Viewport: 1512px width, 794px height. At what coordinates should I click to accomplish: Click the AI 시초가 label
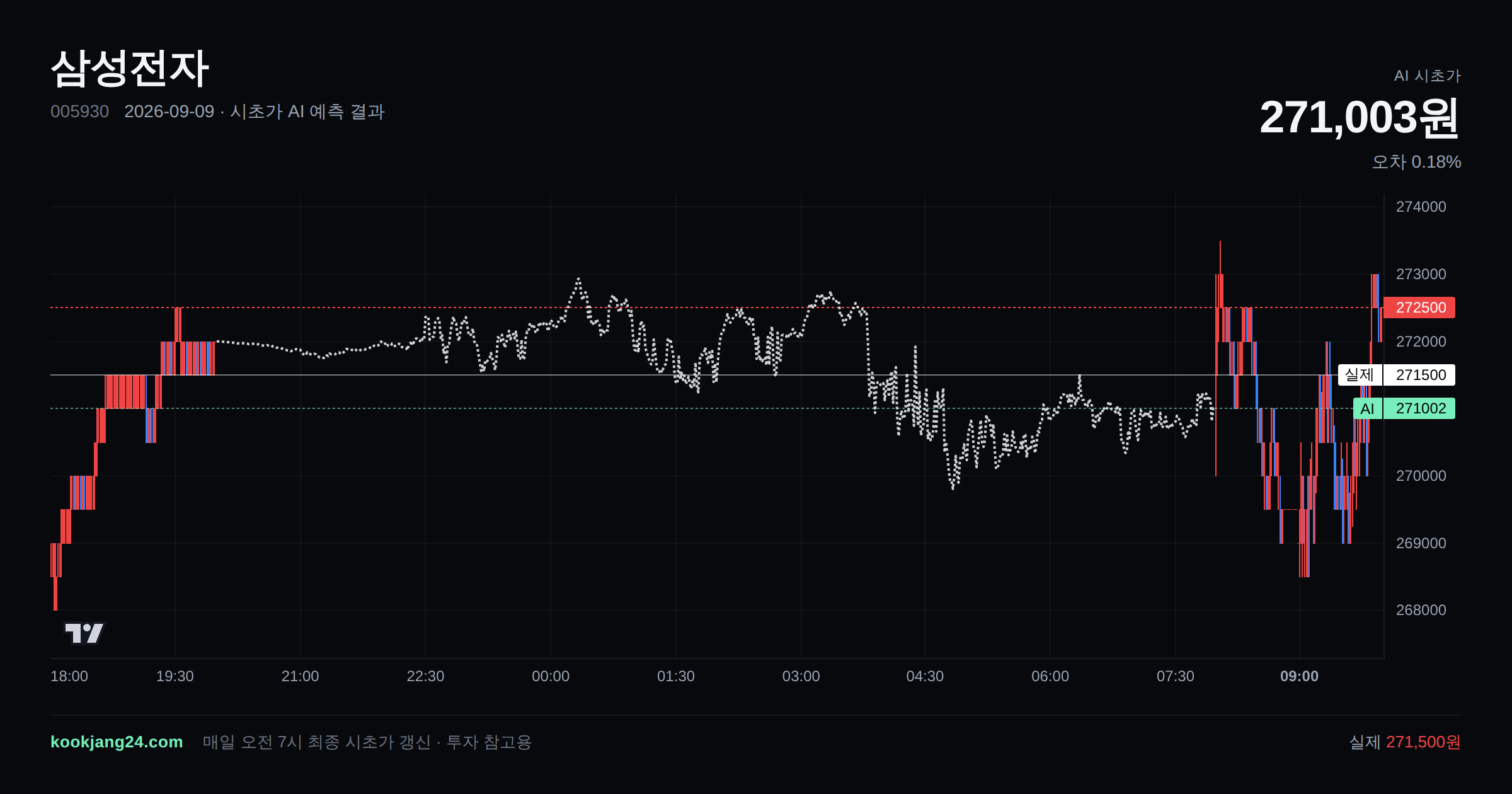click(x=1427, y=76)
